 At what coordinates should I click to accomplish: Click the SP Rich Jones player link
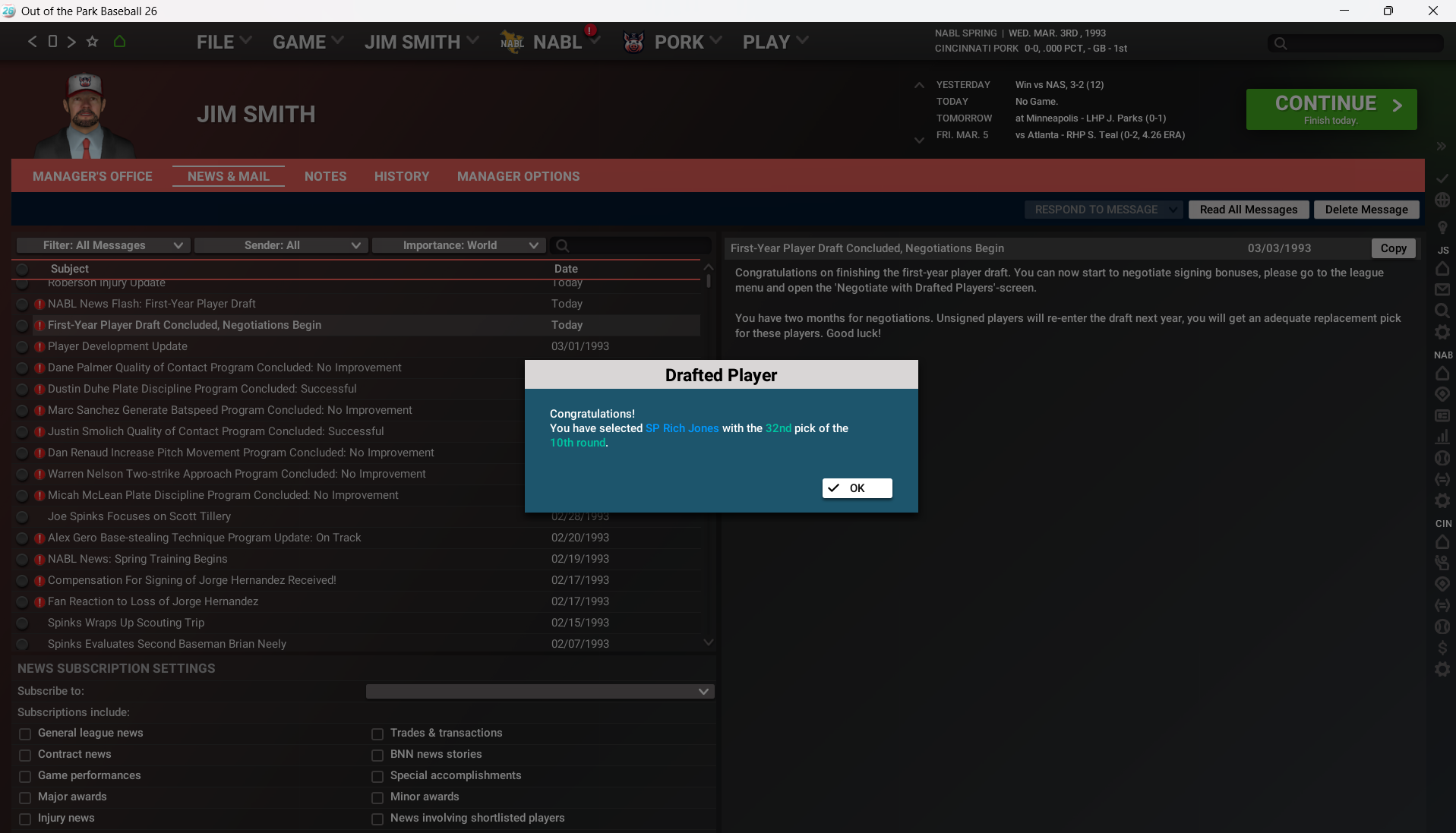point(681,428)
